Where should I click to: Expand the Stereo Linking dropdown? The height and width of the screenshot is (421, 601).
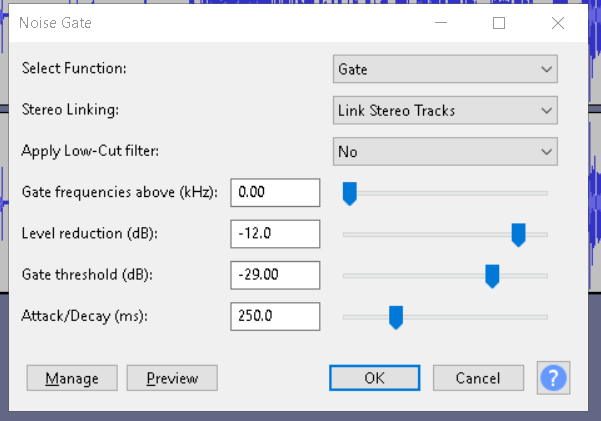point(445,110)
